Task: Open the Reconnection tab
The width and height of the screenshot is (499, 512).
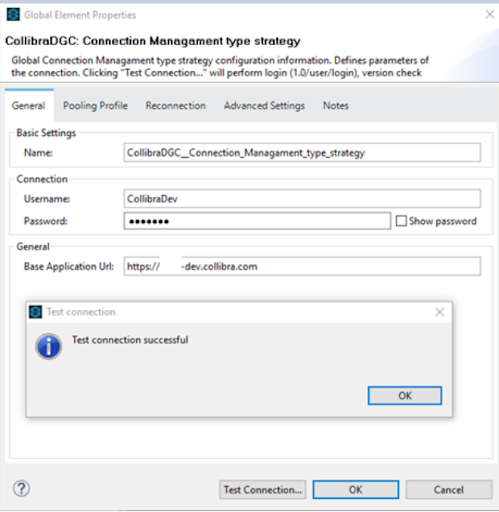Action: point(176,106)
